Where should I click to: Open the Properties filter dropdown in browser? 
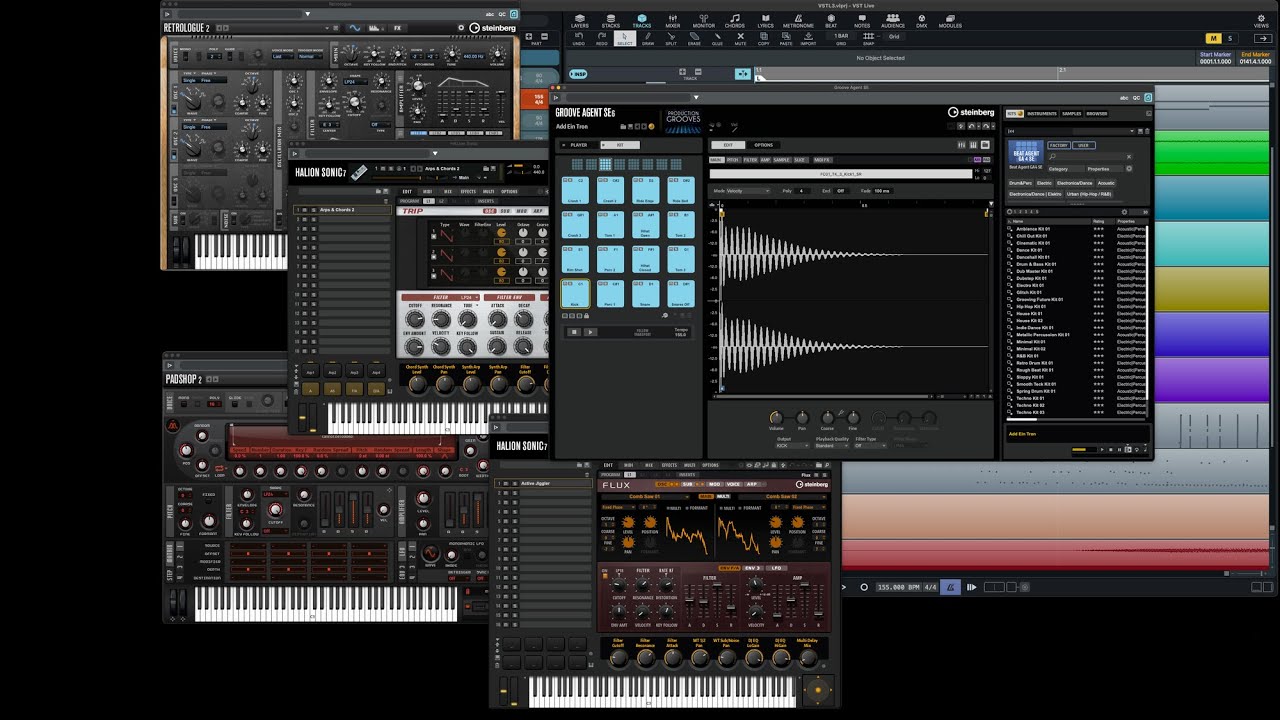1103,169
